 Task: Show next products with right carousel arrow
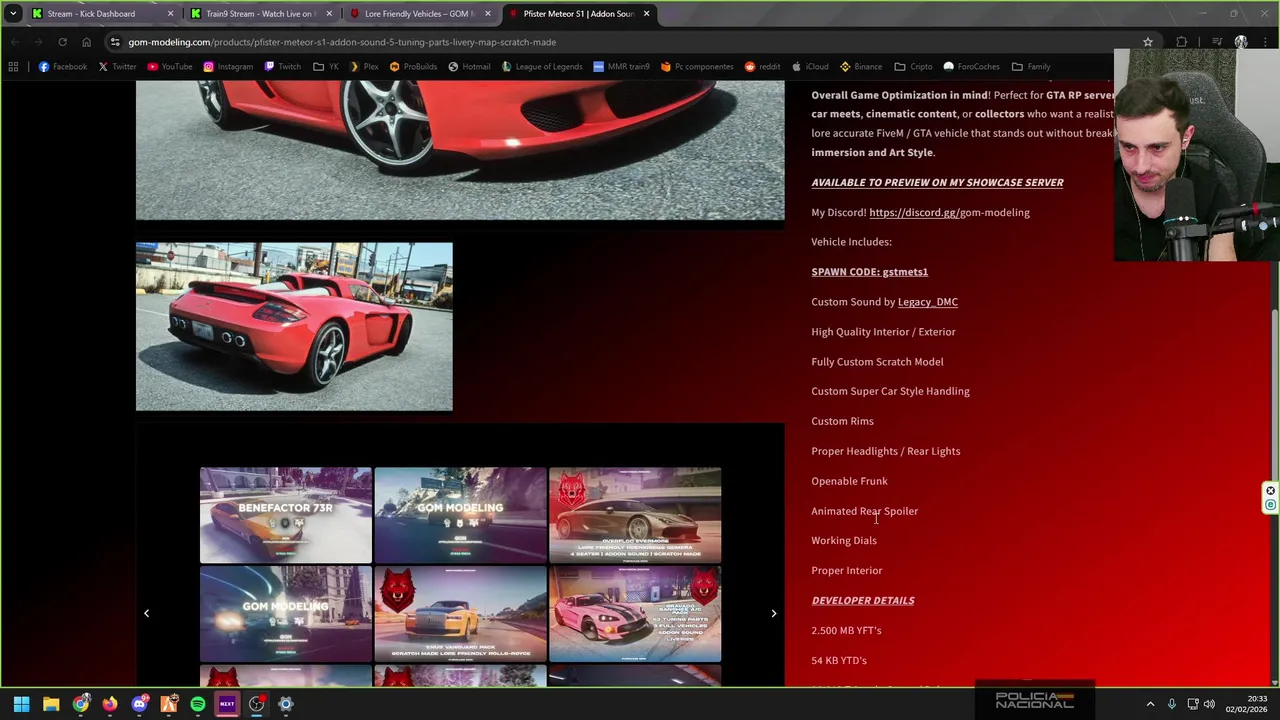point(773,613)
